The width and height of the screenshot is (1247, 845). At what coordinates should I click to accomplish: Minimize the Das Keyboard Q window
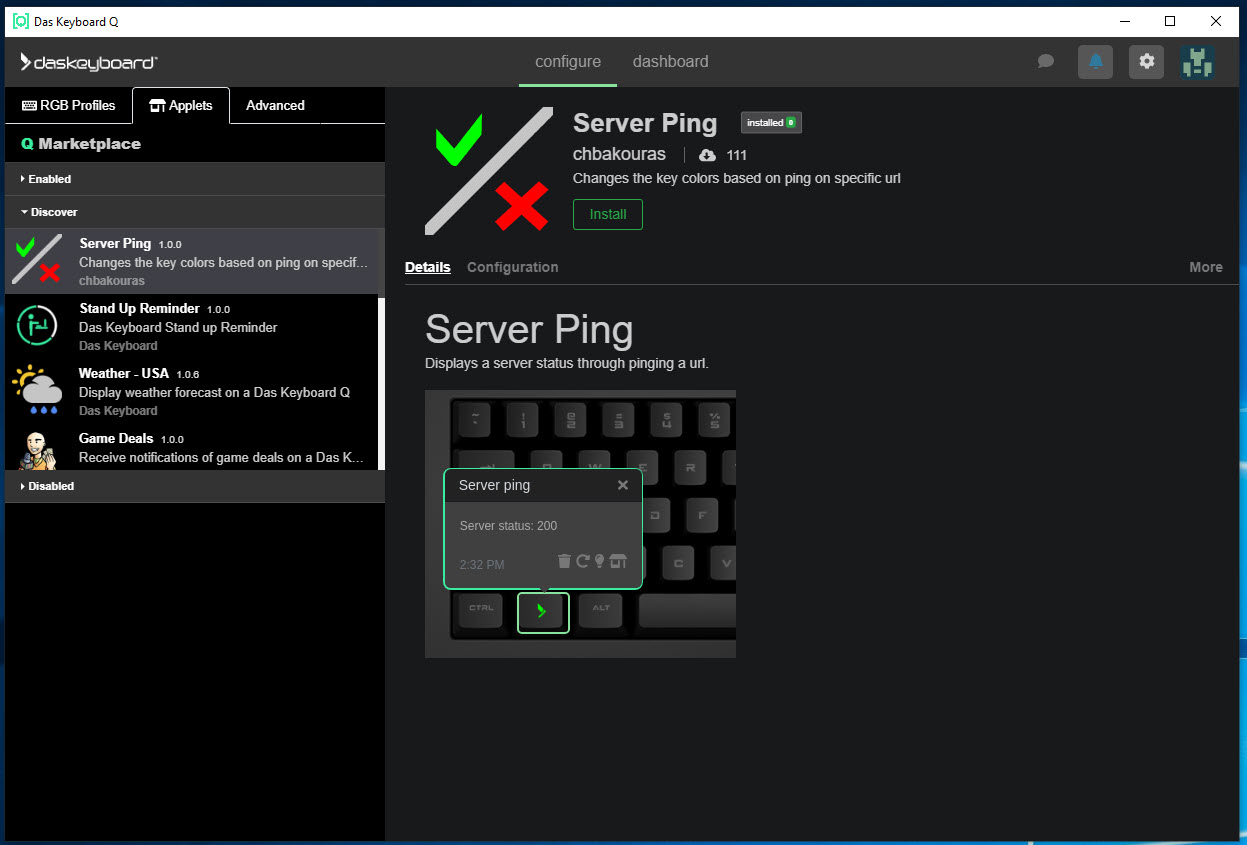tap(1124, 21)
